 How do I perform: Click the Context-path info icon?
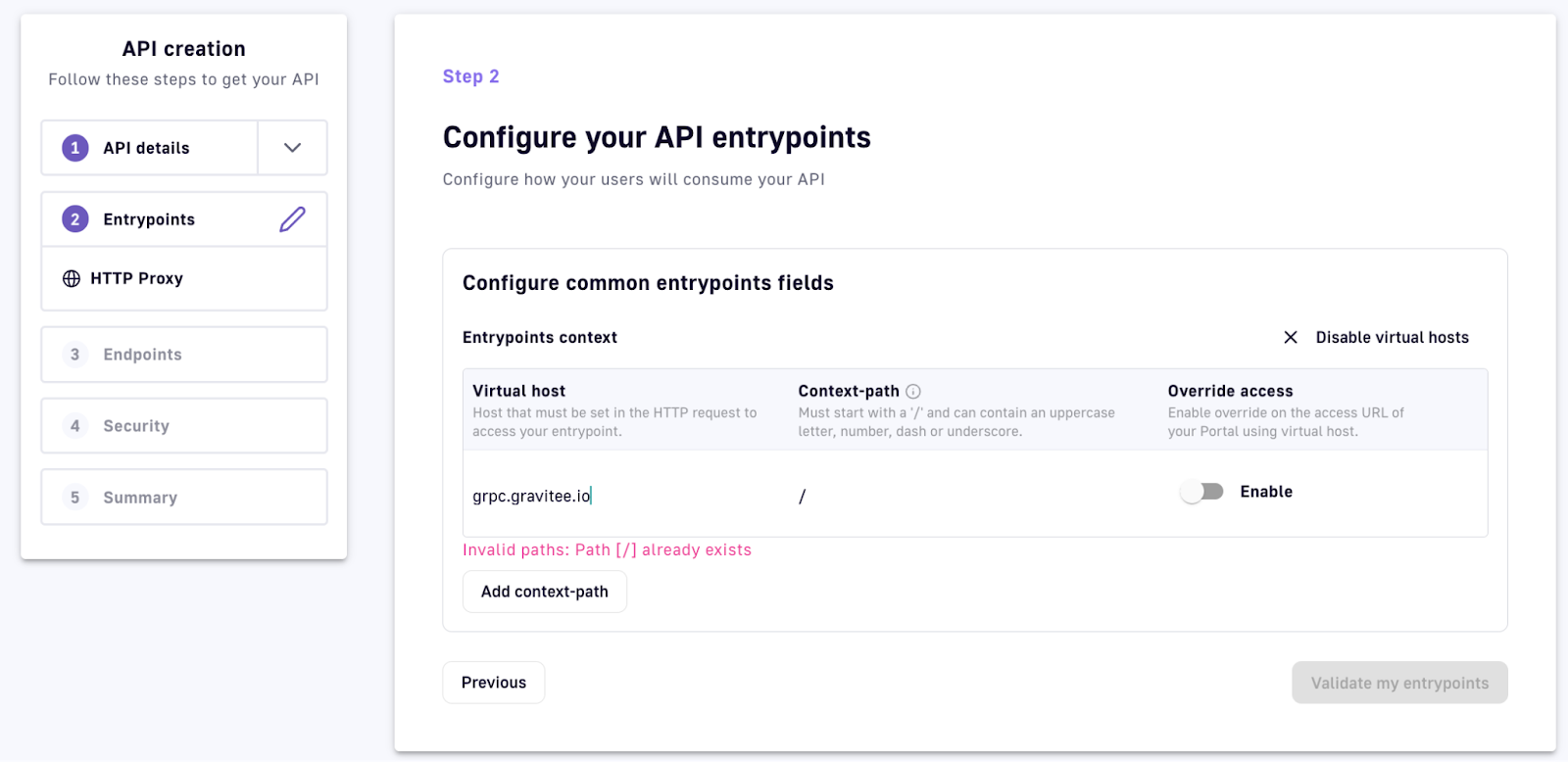913,392
